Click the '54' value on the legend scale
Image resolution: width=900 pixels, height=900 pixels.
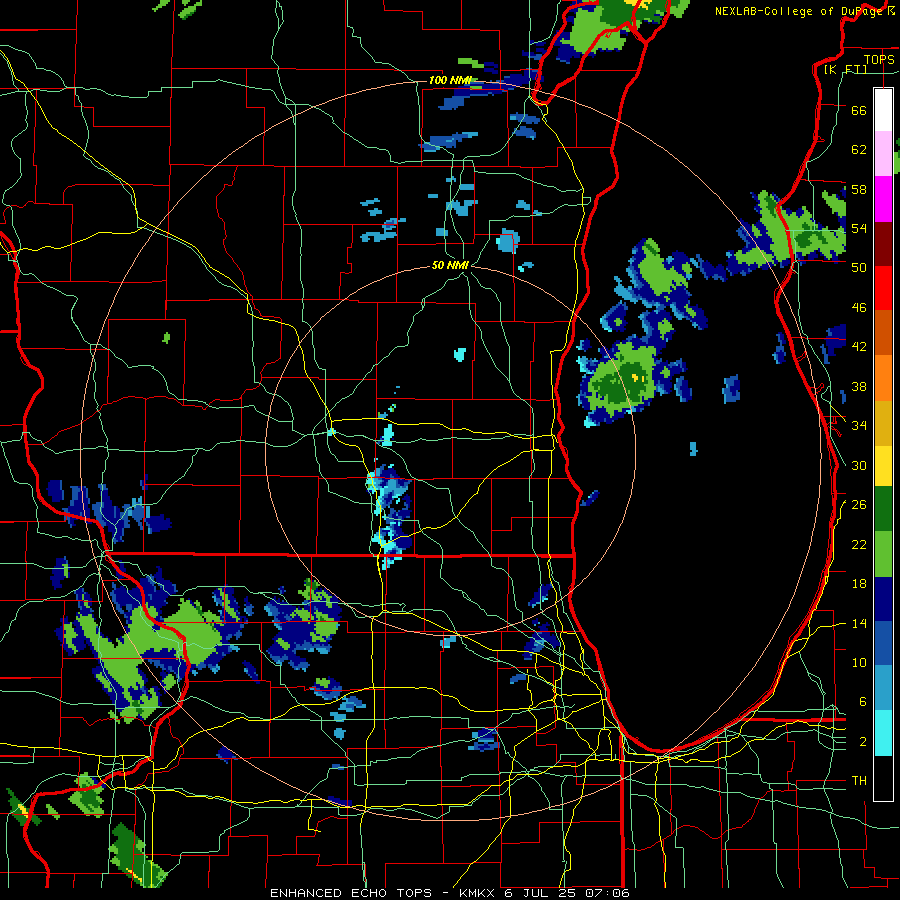coord(859,228)
